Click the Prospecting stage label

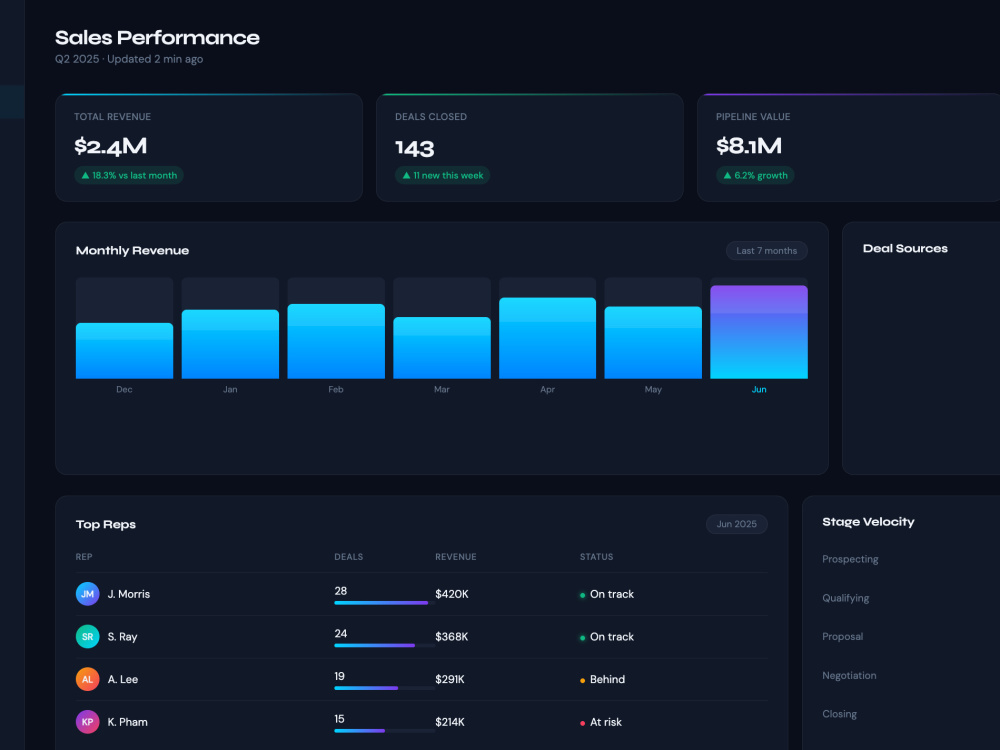(850, 559)
